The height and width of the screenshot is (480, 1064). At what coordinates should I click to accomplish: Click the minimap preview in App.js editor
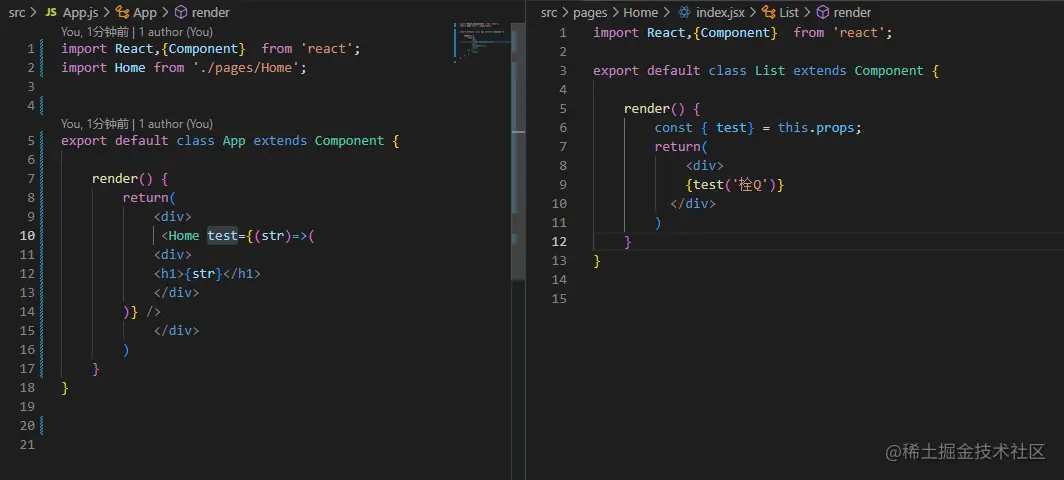point(481,43)
